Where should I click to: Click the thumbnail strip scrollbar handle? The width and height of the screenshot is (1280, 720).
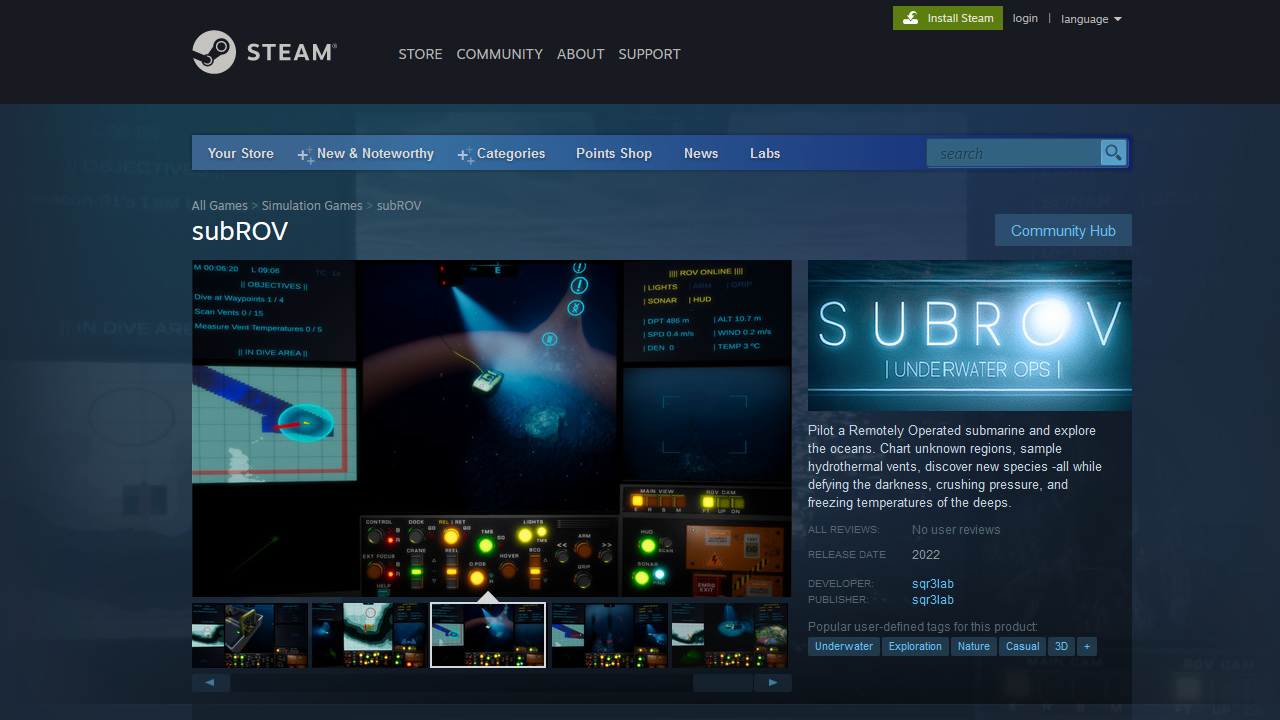click(723, 683)
